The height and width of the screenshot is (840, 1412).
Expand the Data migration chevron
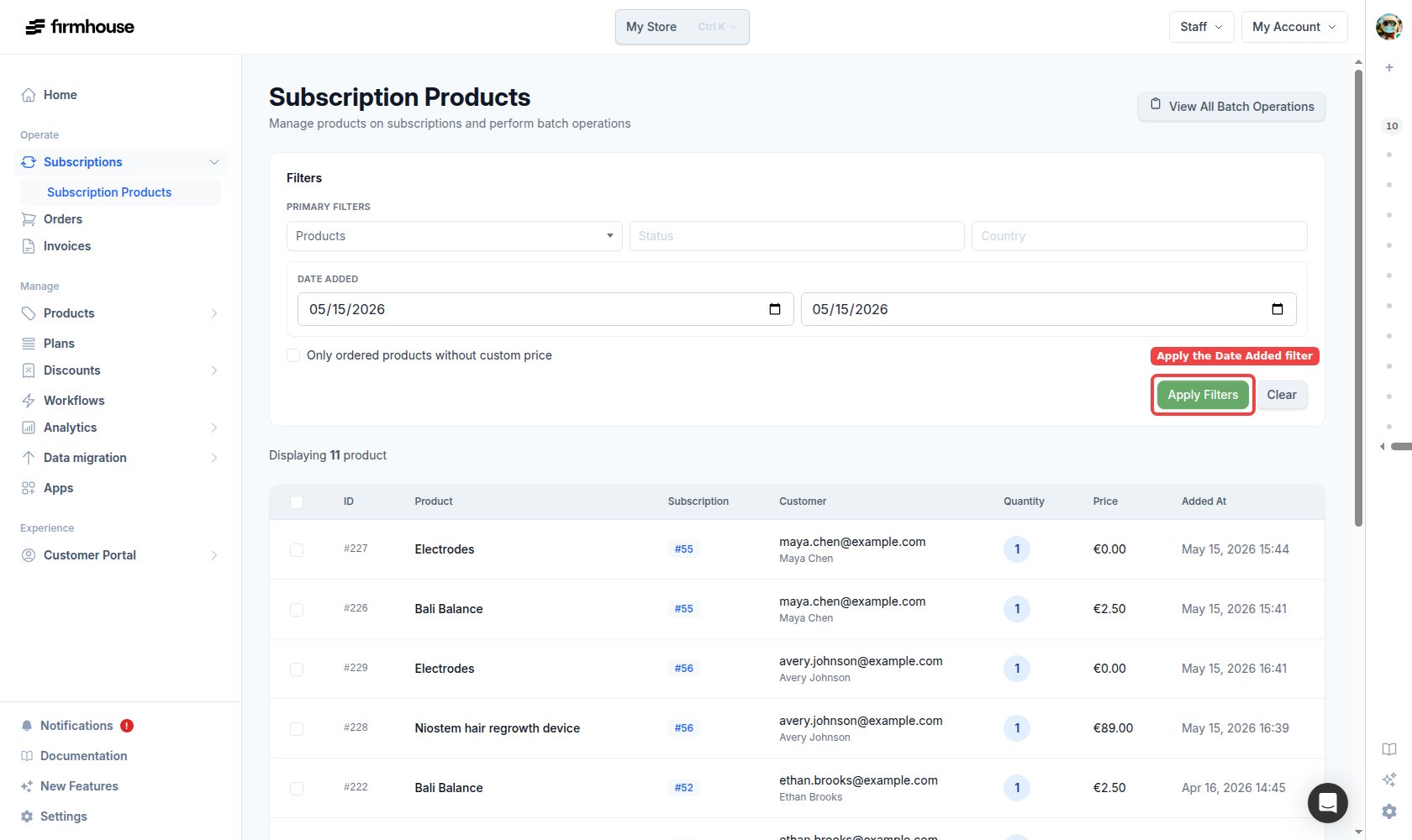pos(214,458)
